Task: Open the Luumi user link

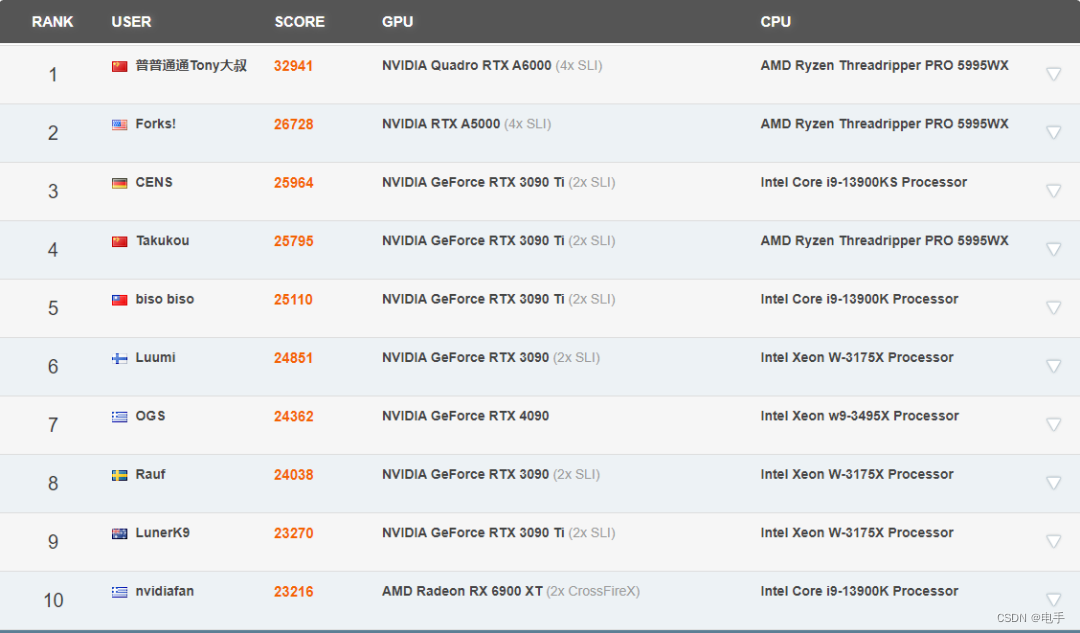Action: (x=156, y=357)
